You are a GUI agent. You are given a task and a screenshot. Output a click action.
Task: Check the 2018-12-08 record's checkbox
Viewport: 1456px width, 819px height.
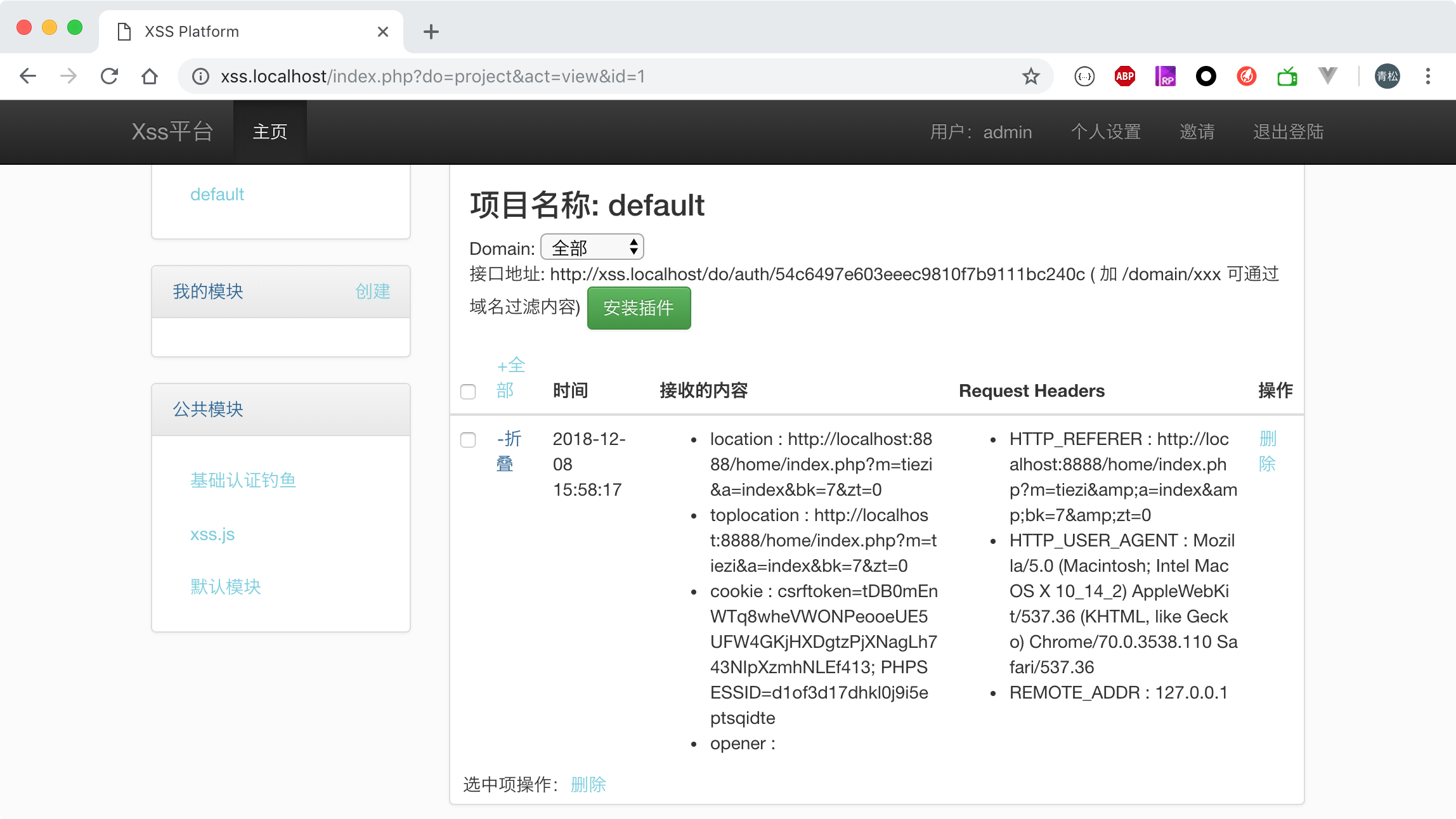467,439
